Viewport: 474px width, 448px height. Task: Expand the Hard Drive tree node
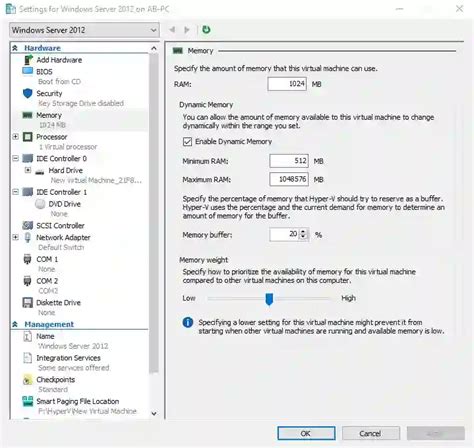(28, 170)
